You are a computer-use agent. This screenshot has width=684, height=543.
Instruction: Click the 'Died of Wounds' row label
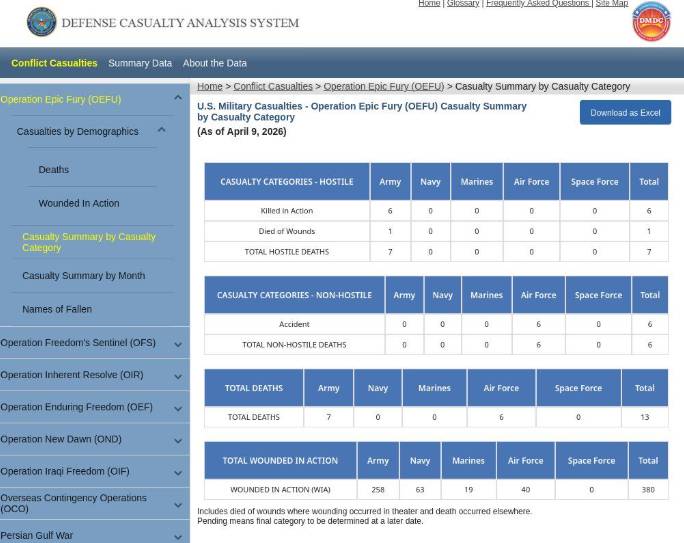287,231
